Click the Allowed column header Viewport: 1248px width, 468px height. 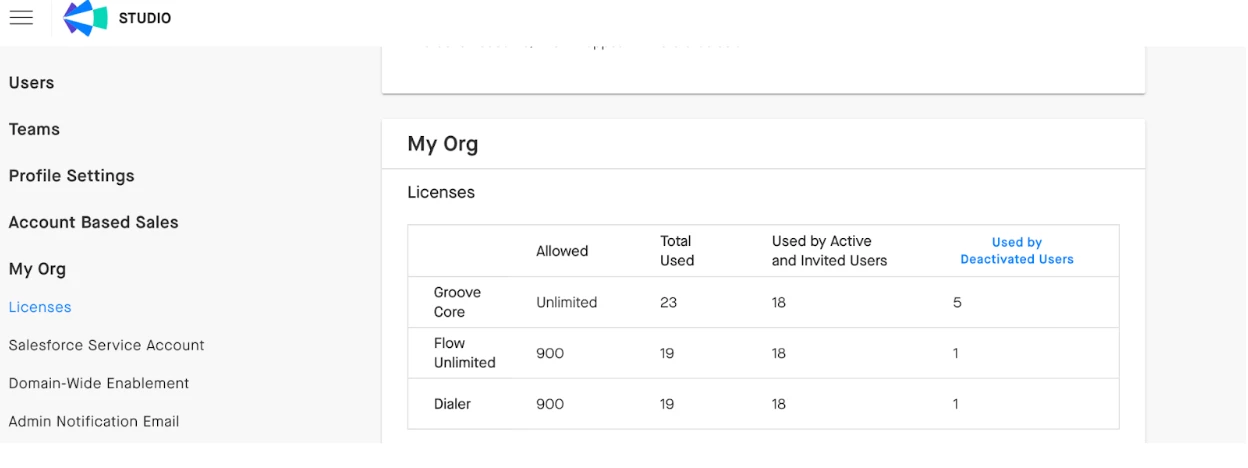[x=562, y=251]
